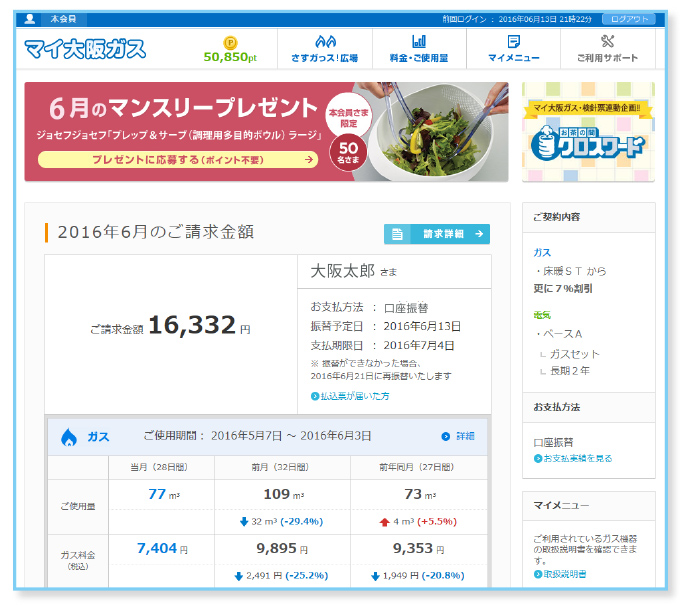Image resolution: width=680 pixels, height=605 pixels.
Task: Click the blue gas flame icon
Action: click(x=69, y=437)
